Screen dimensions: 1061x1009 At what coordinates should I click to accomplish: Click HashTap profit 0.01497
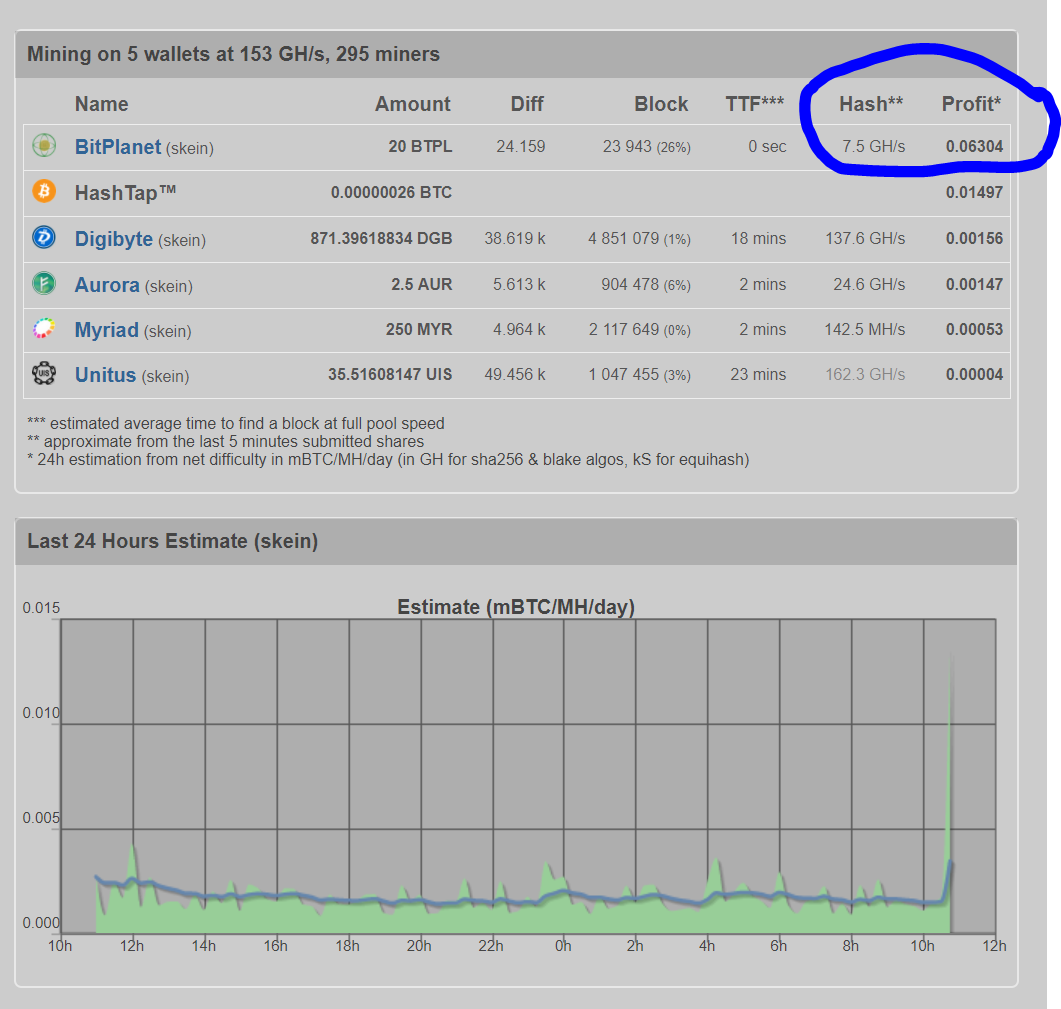click(x=974, y=193)
